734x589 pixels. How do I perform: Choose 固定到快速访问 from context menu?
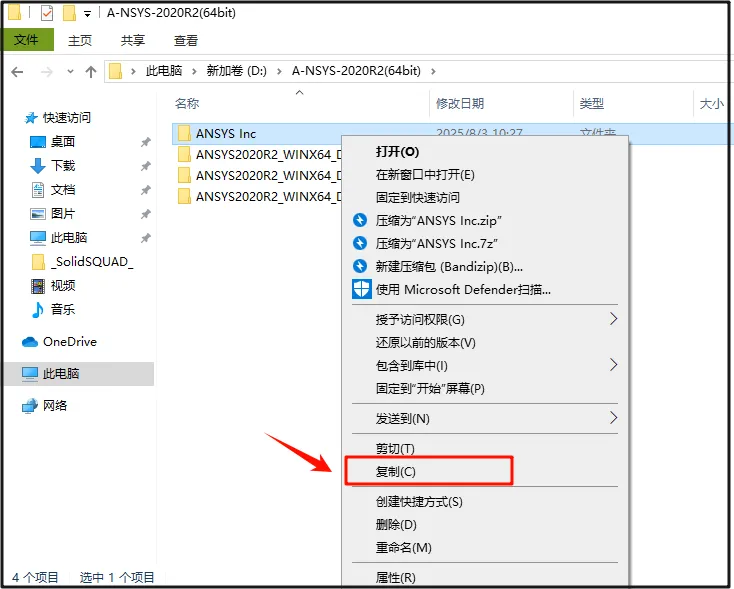(485, 198)
